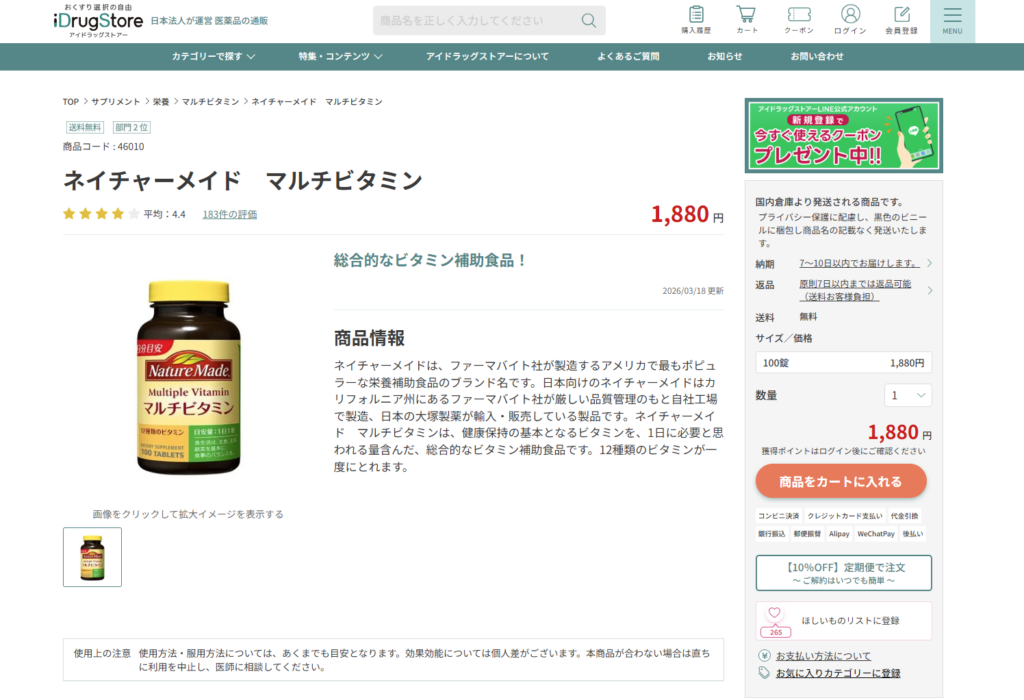Click the search magnifier icon

pyautogui.click(x=588, y=21)
